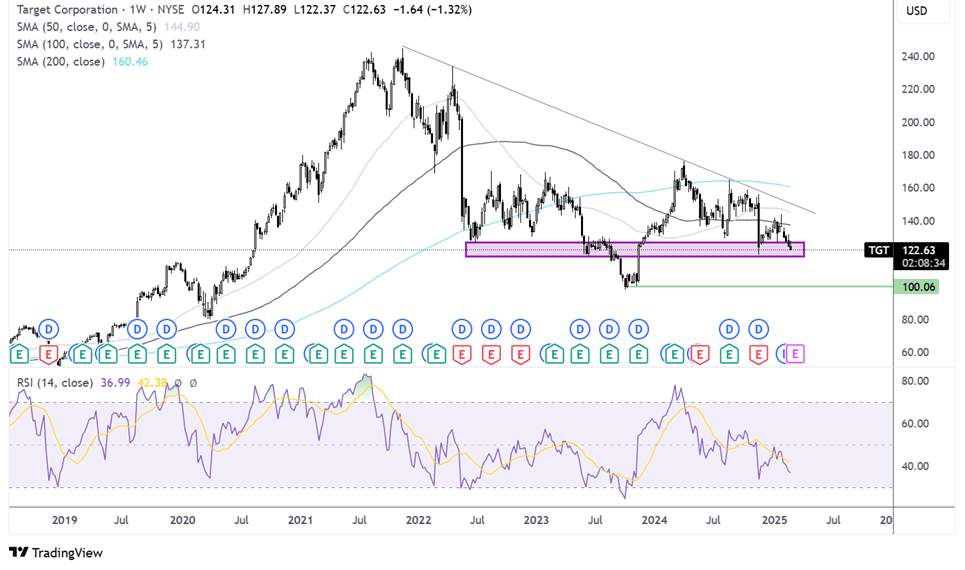Click the dividend D marker near November 2021
965x570 pixels.
pyautogui.click(x=402, y=329)
